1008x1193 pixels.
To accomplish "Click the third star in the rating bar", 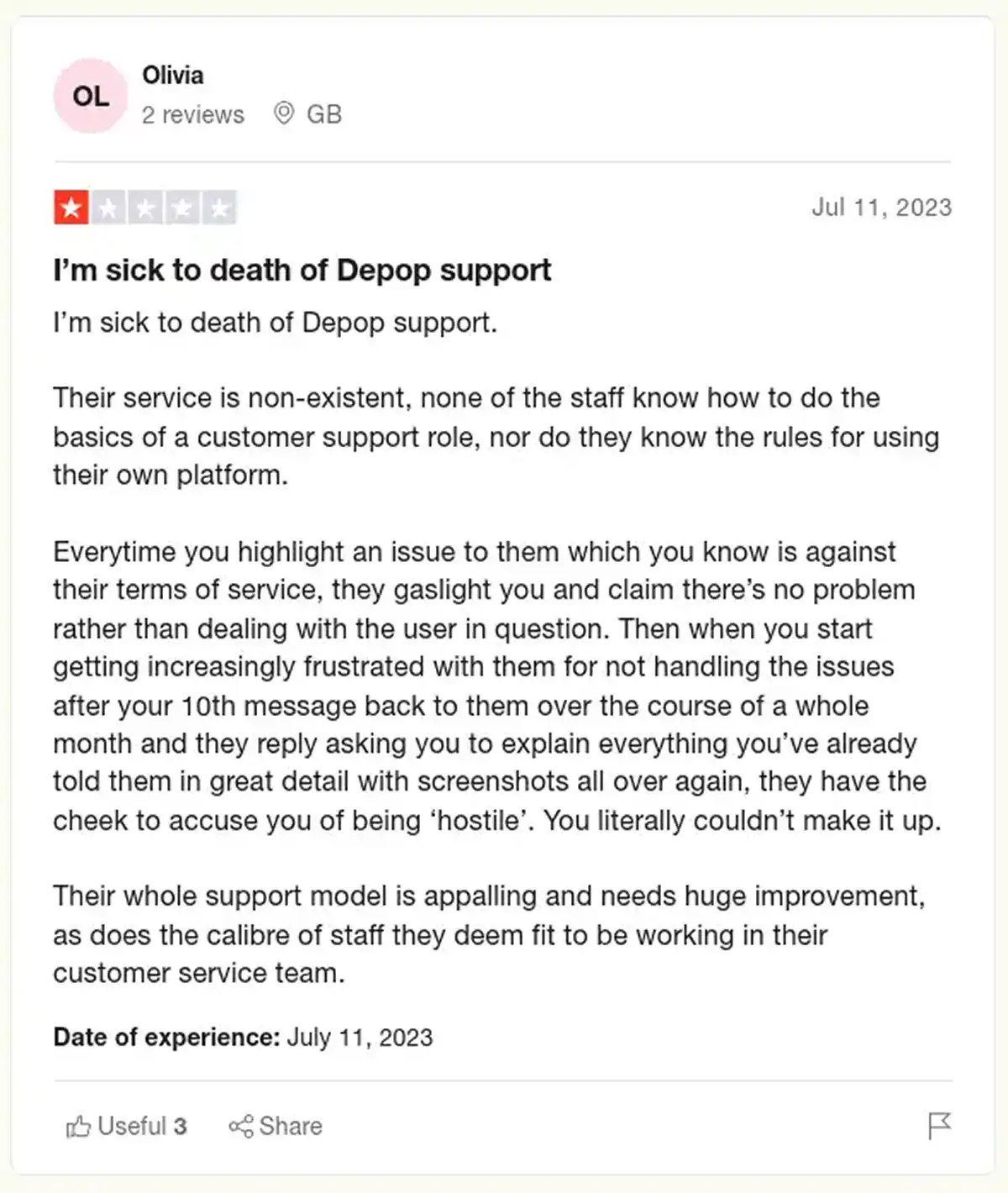I will tap(145, 207).
